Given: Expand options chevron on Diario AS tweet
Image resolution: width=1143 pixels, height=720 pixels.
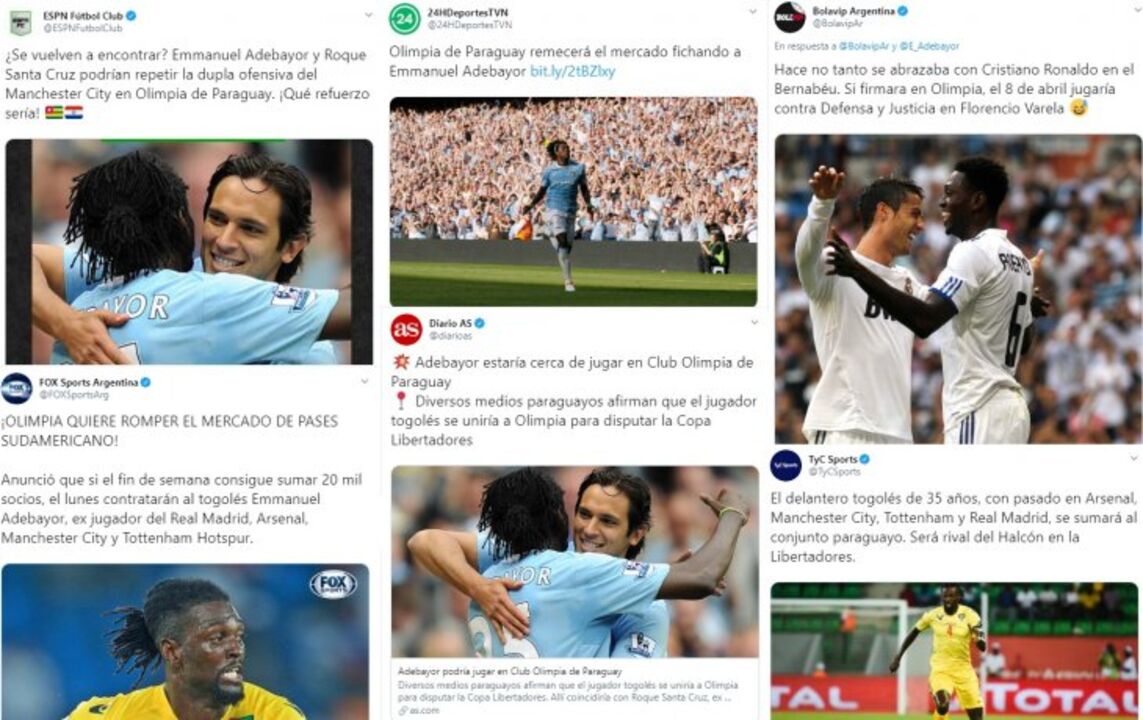Looking at the screenshot, I should 754,321.
